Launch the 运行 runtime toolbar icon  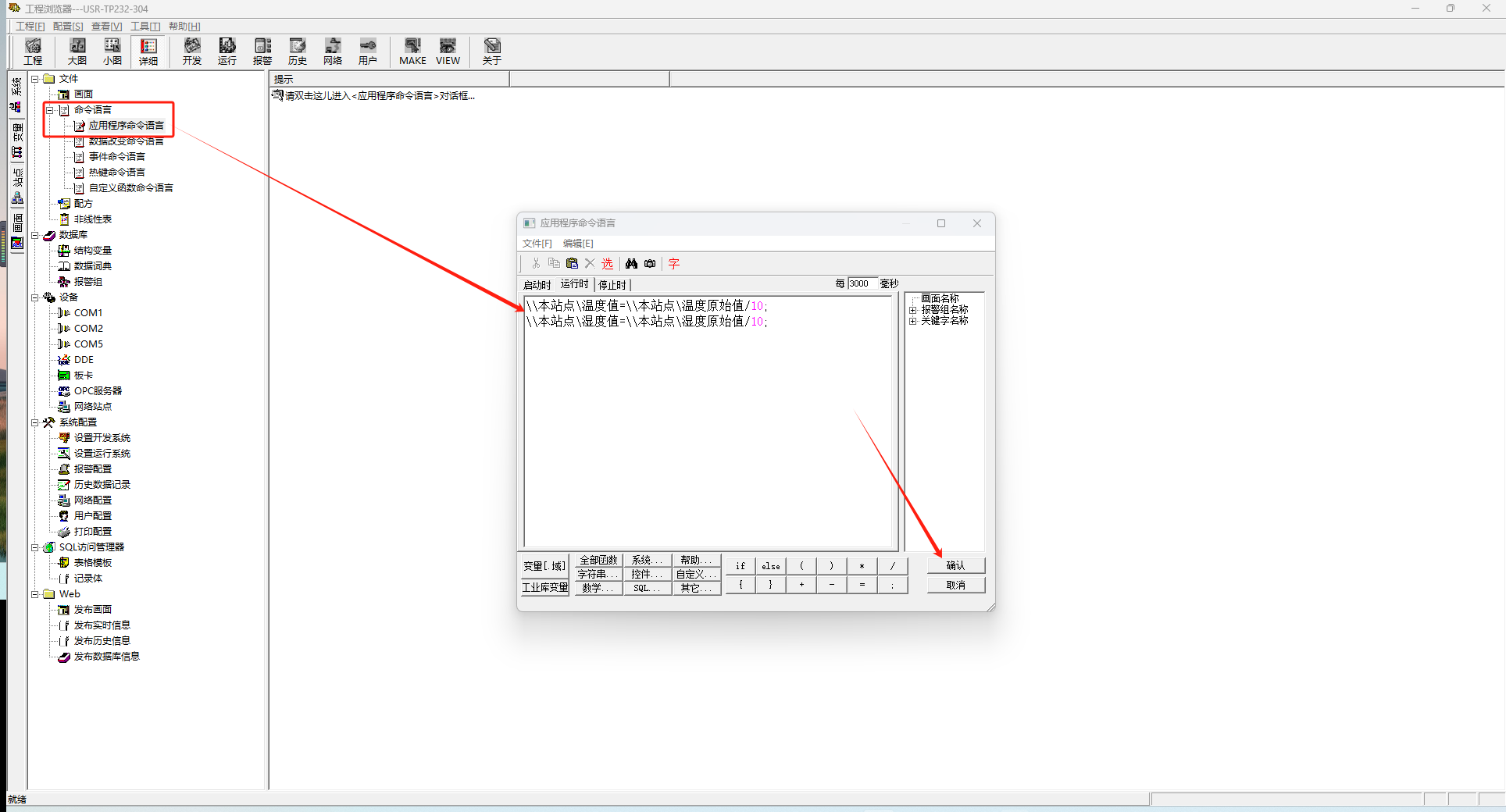227,52
